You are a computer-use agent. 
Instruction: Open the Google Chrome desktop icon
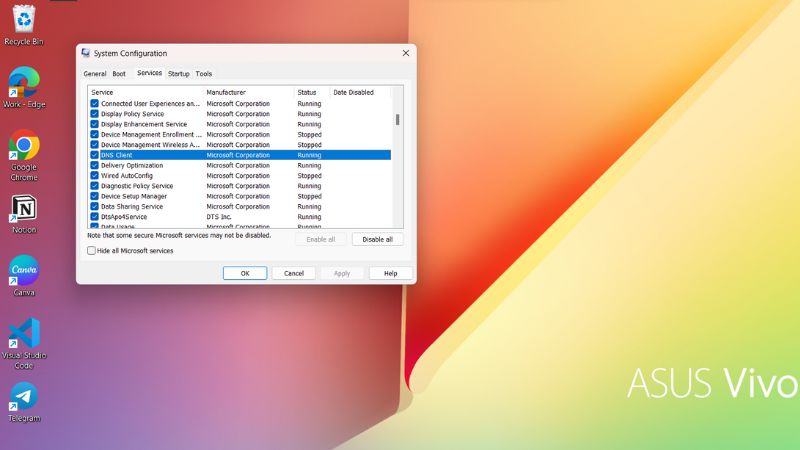23,147
